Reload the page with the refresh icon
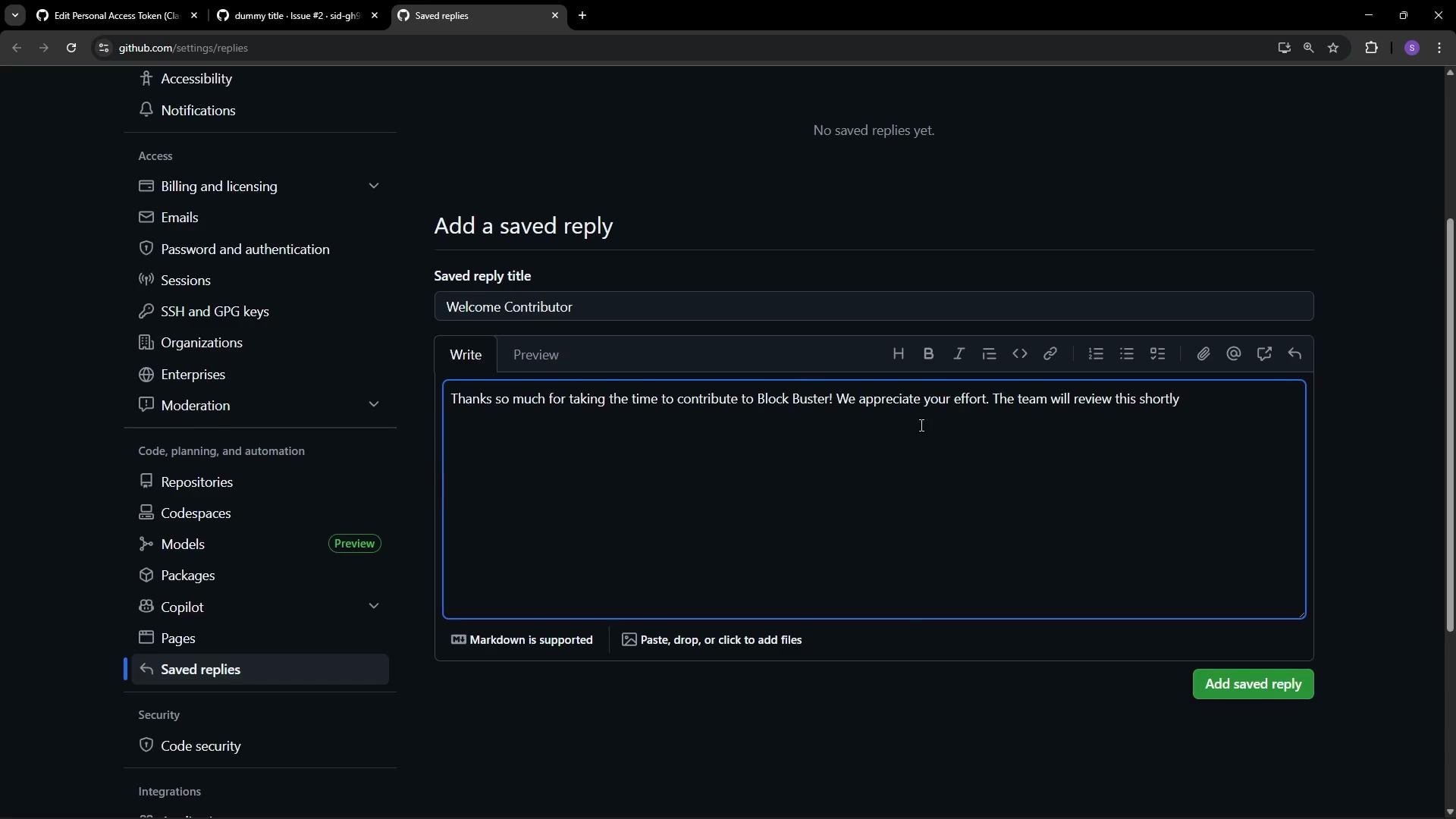Viewport: 1456px width, 819px height. [x=71, y=48]
